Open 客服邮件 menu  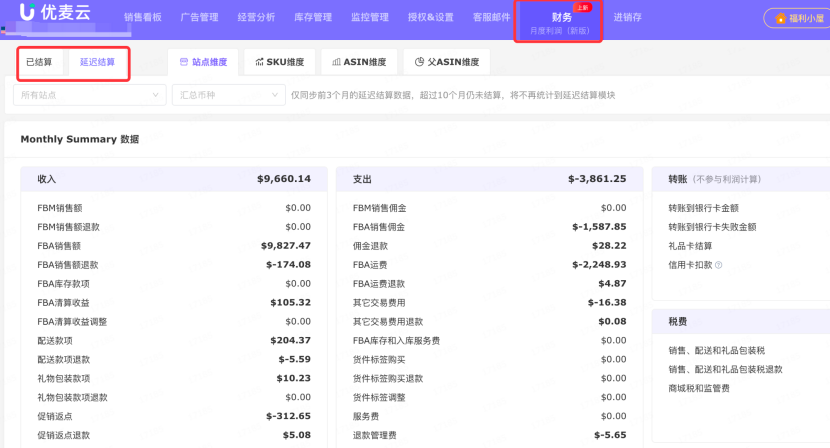pos(492,17)
